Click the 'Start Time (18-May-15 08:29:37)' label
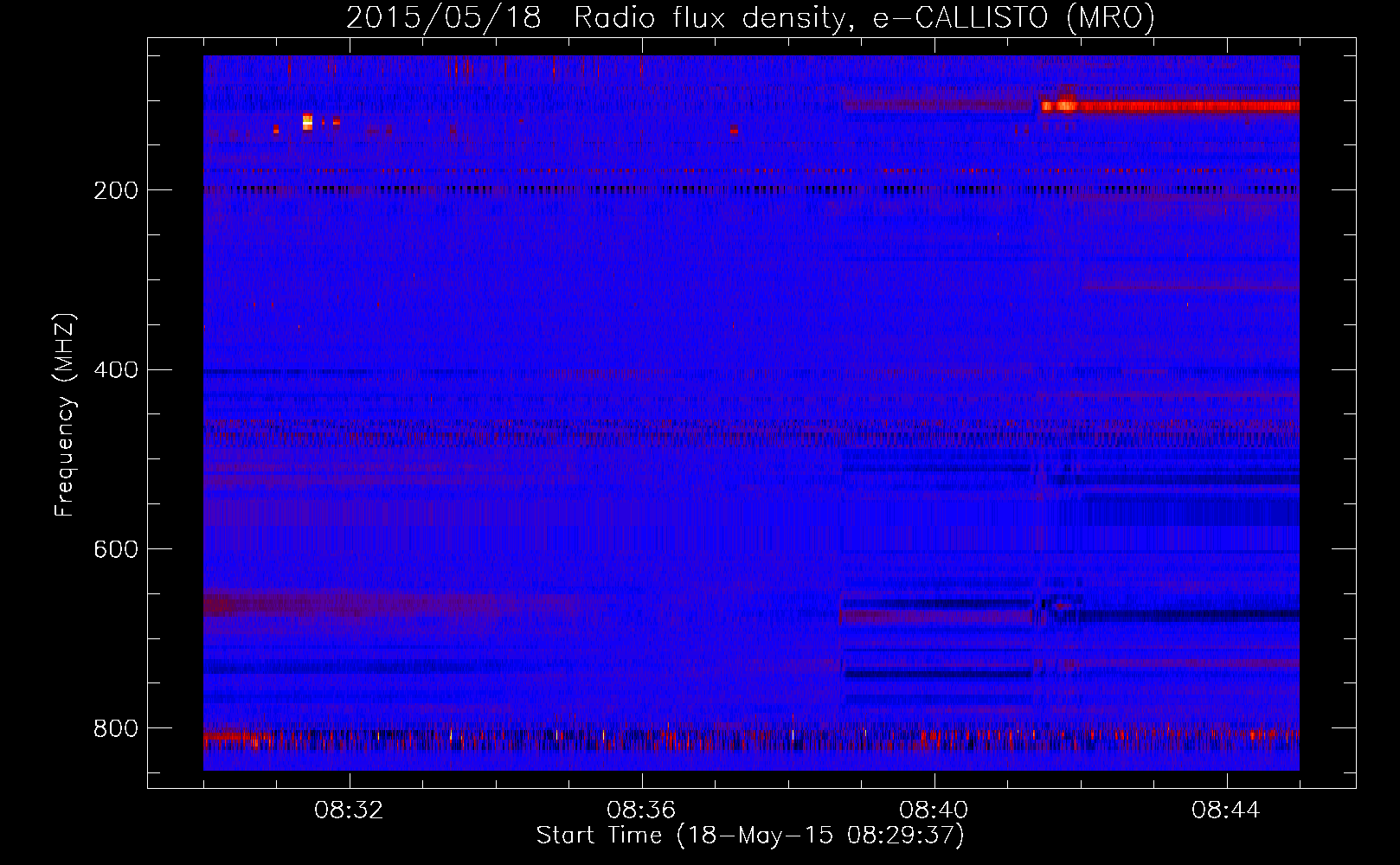 [x=750, y=836]
